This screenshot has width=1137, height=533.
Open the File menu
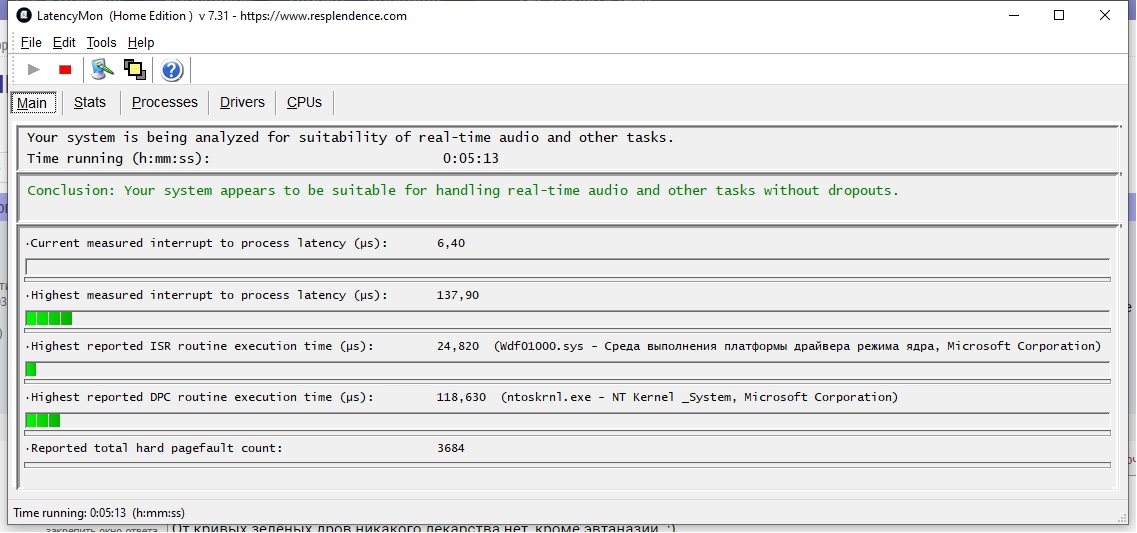(31, 42)
